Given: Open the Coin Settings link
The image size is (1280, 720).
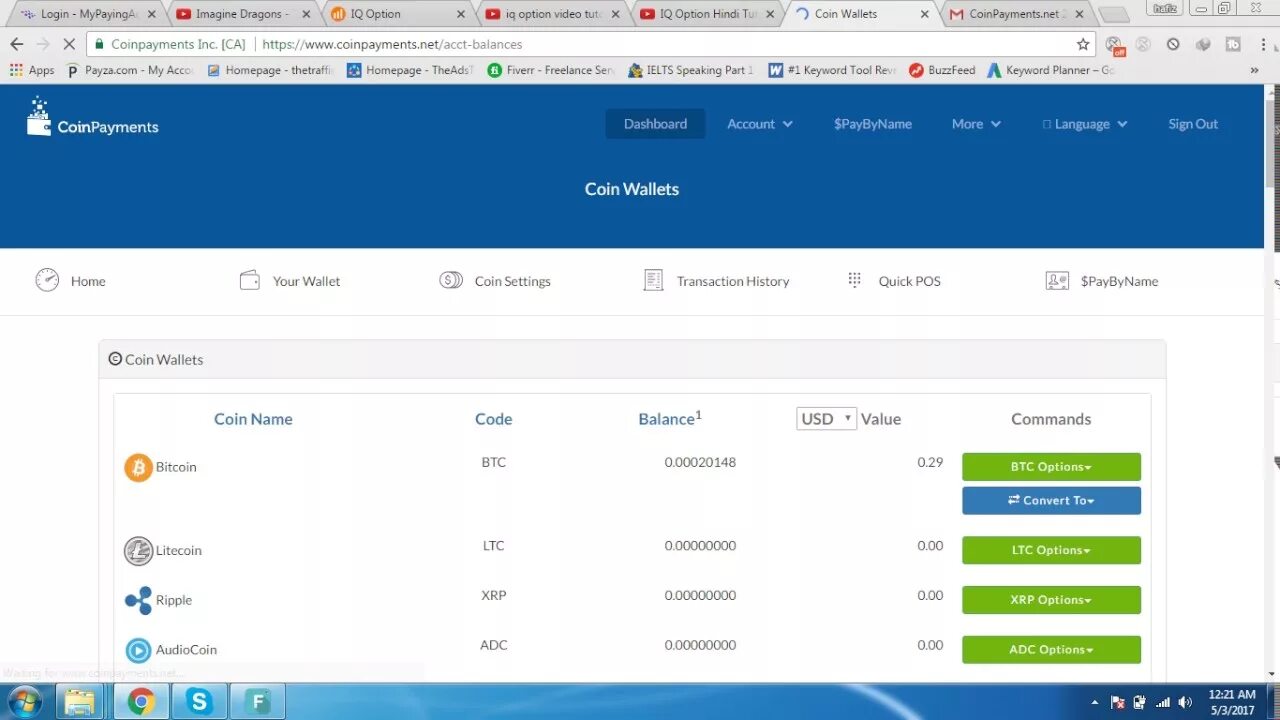Looking at the screenshot, I should tap(512, 281).
